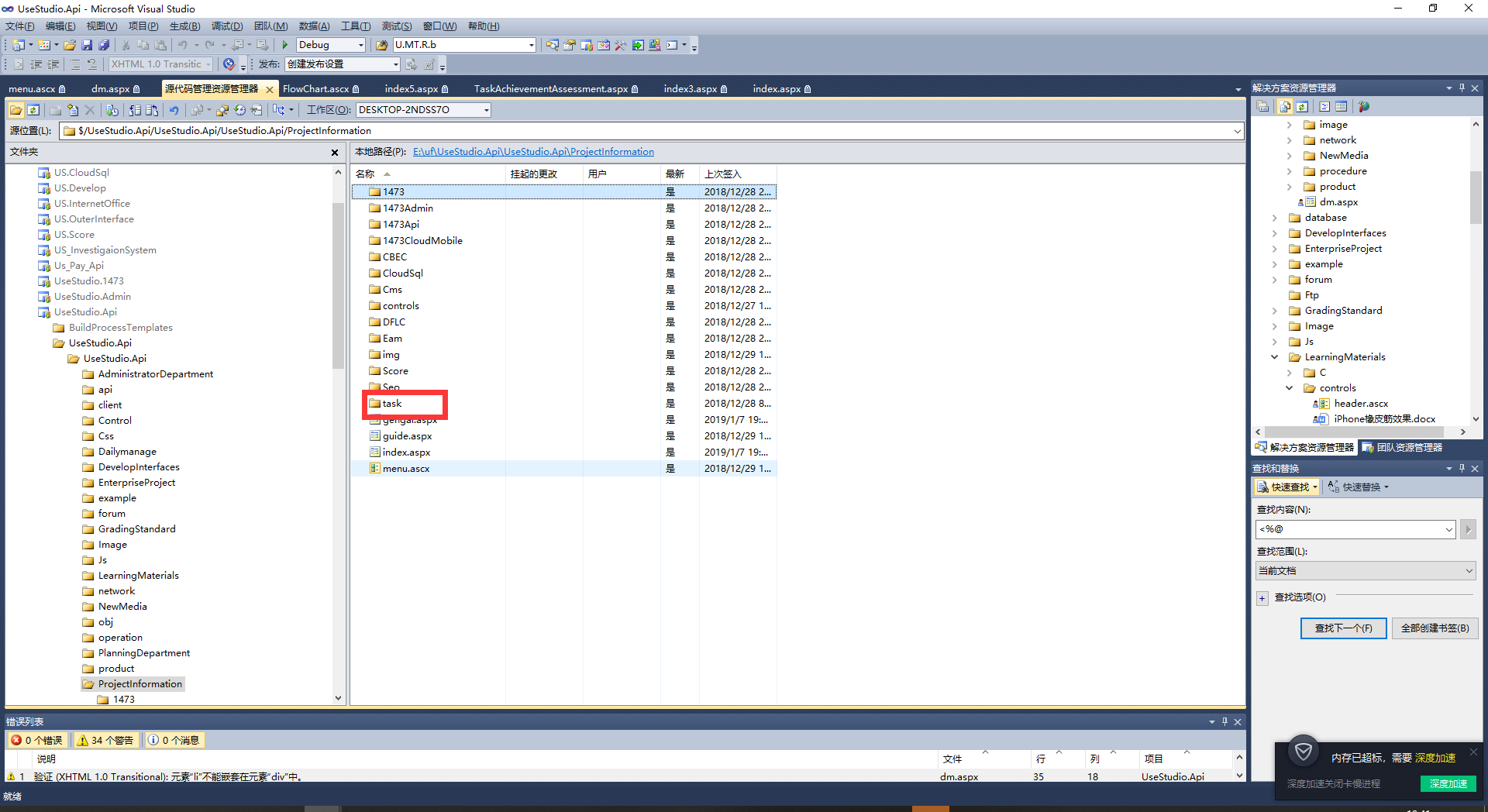
Task: Open the source location path dropdown
Action: pyautogui.click(x=1237, y=131)
